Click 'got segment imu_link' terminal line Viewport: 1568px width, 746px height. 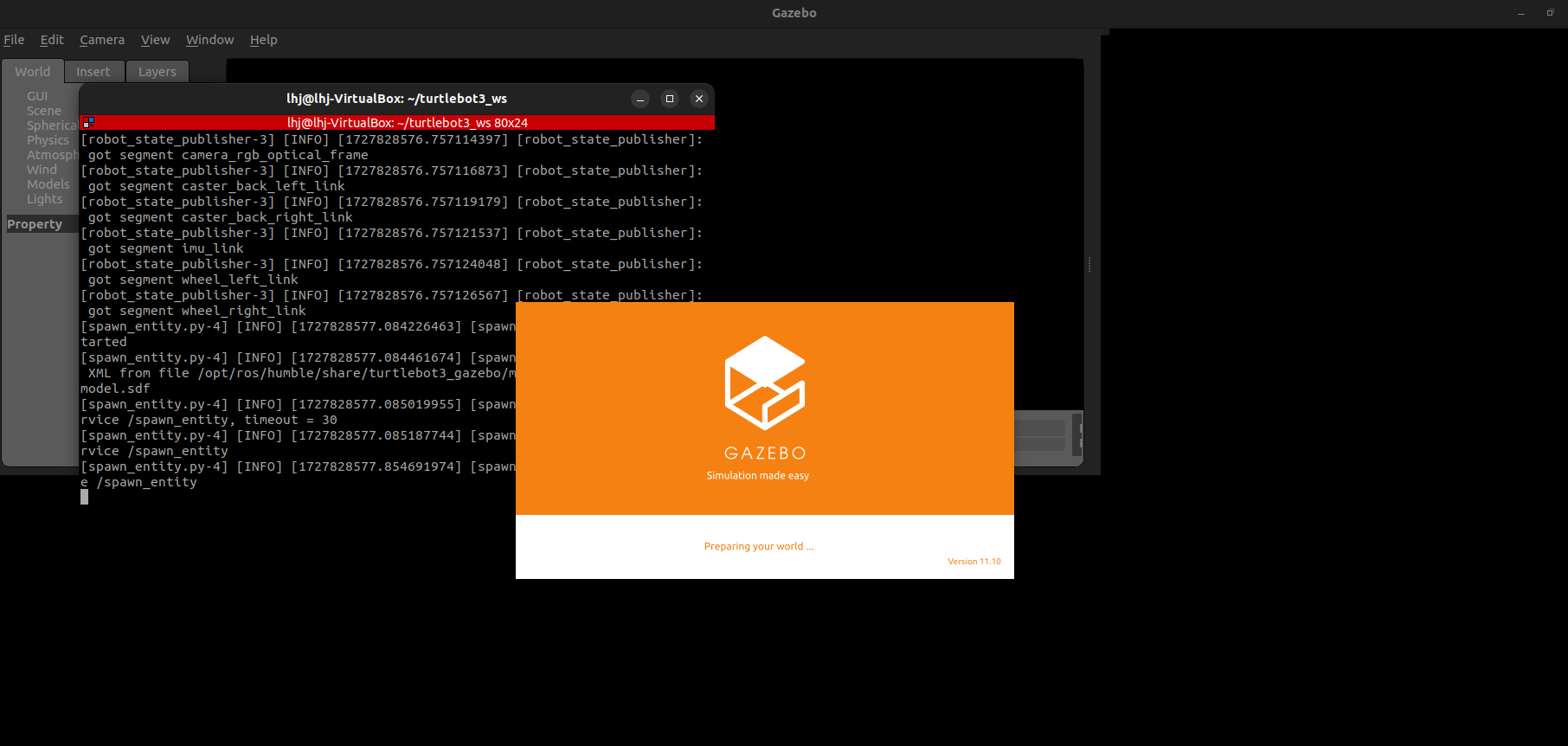tap(166, 248)
